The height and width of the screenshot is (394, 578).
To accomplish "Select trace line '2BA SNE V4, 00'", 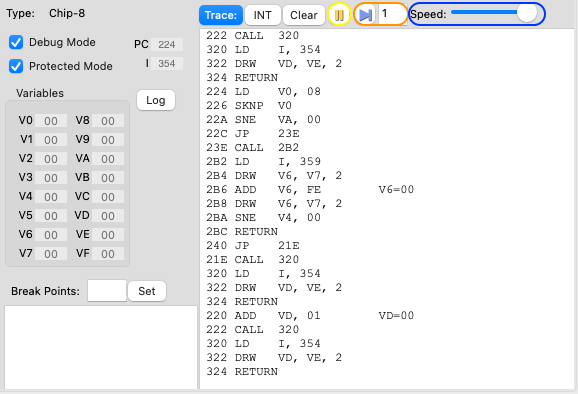I will click(x=263, y=217).
